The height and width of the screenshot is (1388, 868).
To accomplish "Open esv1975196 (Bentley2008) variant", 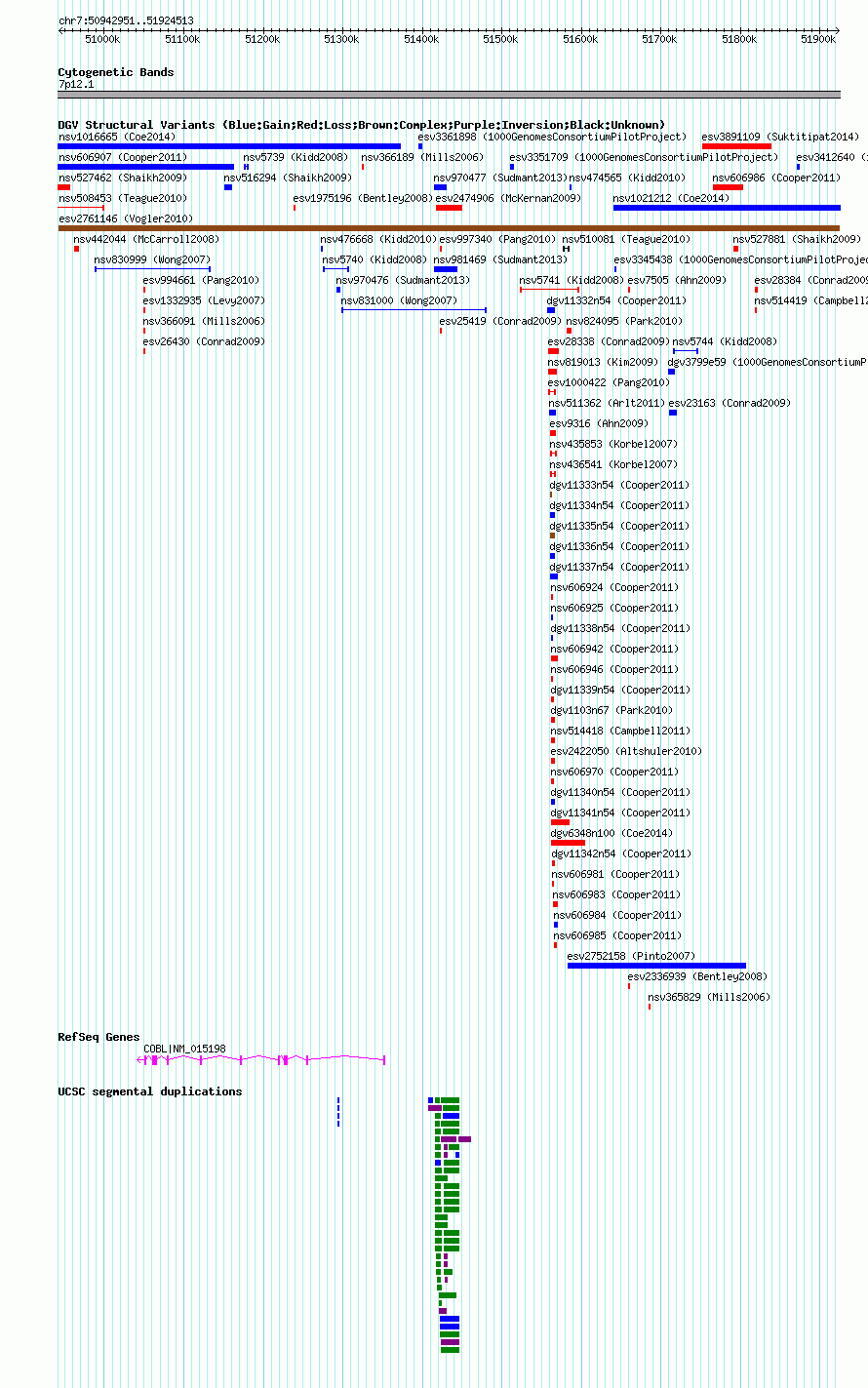I will point(363,198).
